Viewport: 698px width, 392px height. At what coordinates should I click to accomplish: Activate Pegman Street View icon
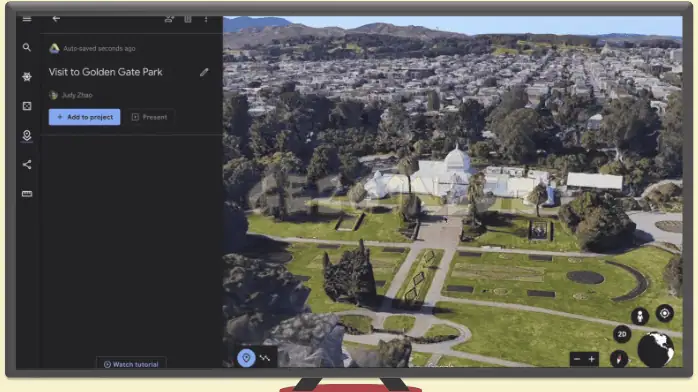(640, 316)
